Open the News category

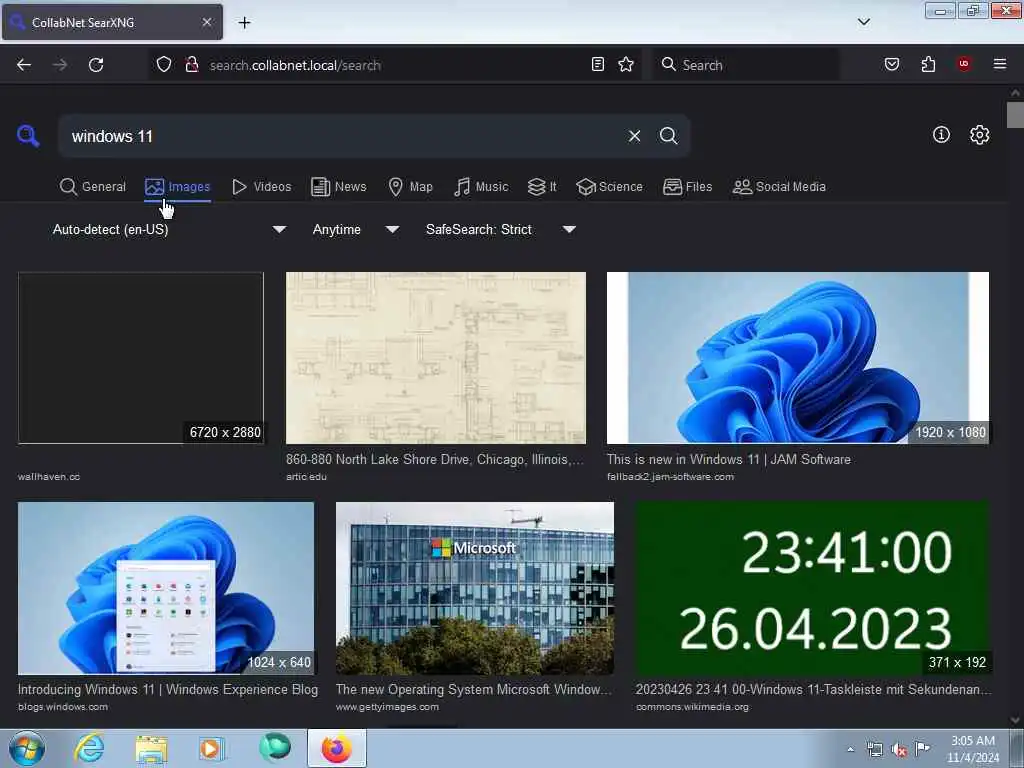tap(339, 187)
